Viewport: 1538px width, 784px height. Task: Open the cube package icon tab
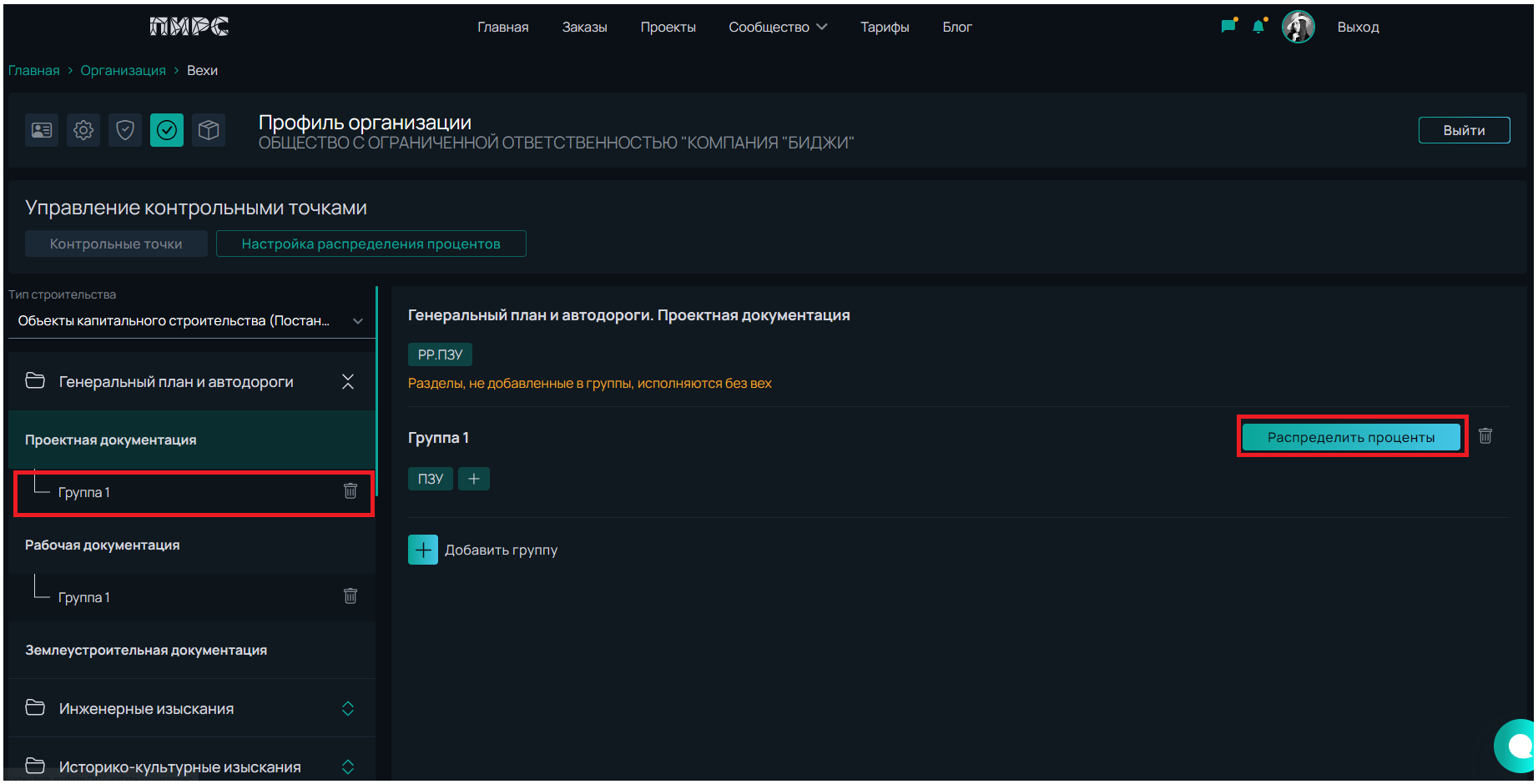[x=209, y=130]
